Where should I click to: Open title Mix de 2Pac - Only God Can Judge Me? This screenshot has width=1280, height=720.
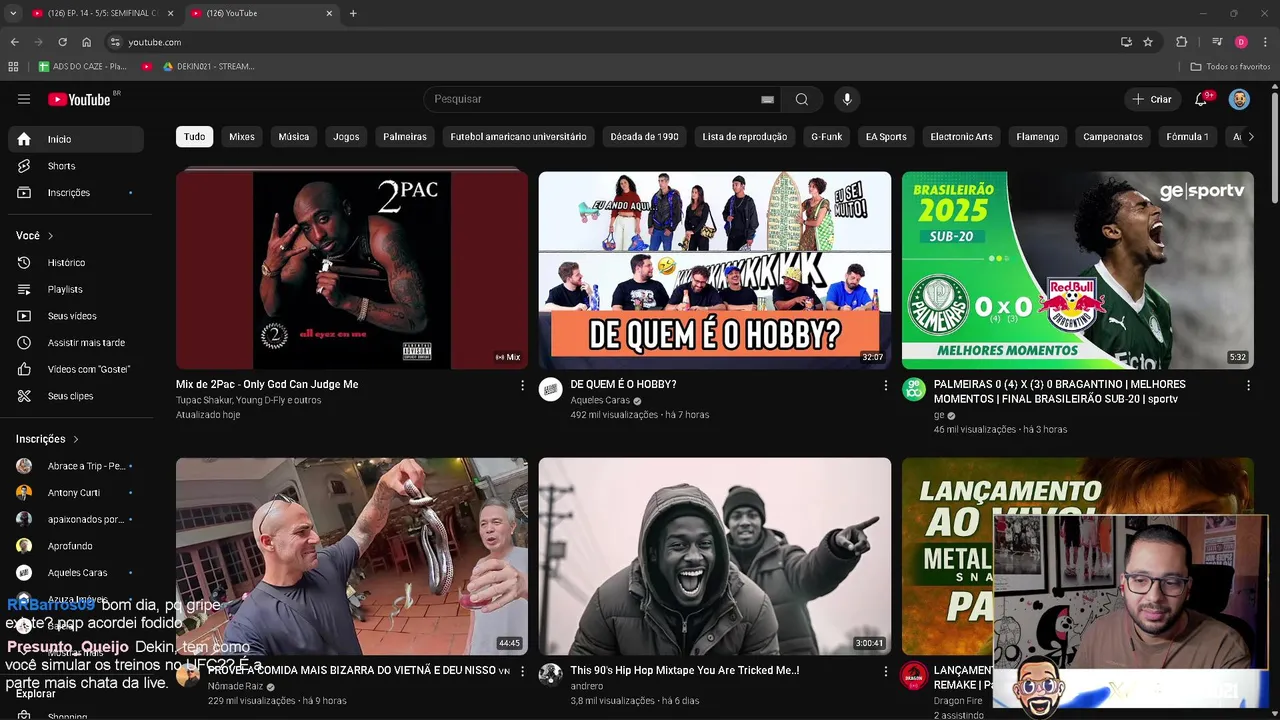(x=267, y=384)
